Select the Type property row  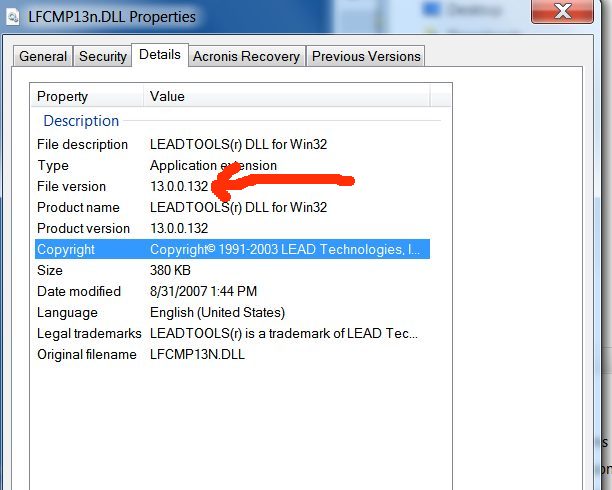pyautogui.click(x=233, y=166)
